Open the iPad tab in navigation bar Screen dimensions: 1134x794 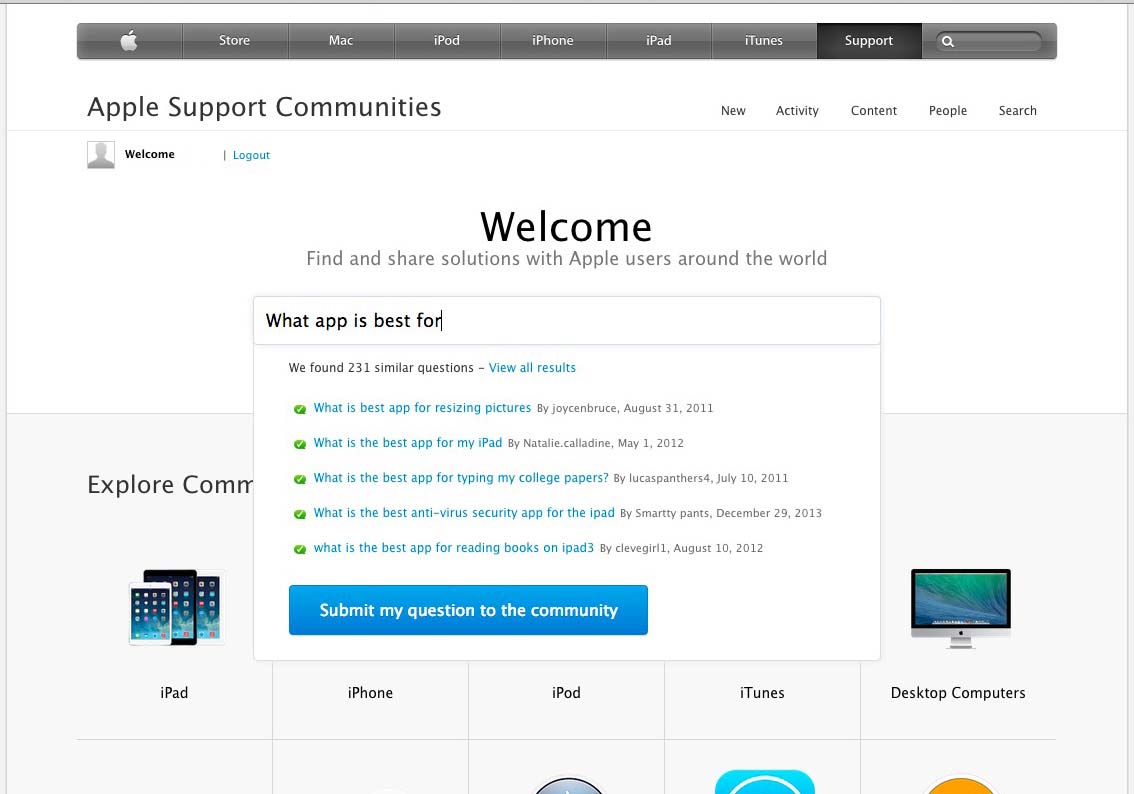click(x=658, y=40)
